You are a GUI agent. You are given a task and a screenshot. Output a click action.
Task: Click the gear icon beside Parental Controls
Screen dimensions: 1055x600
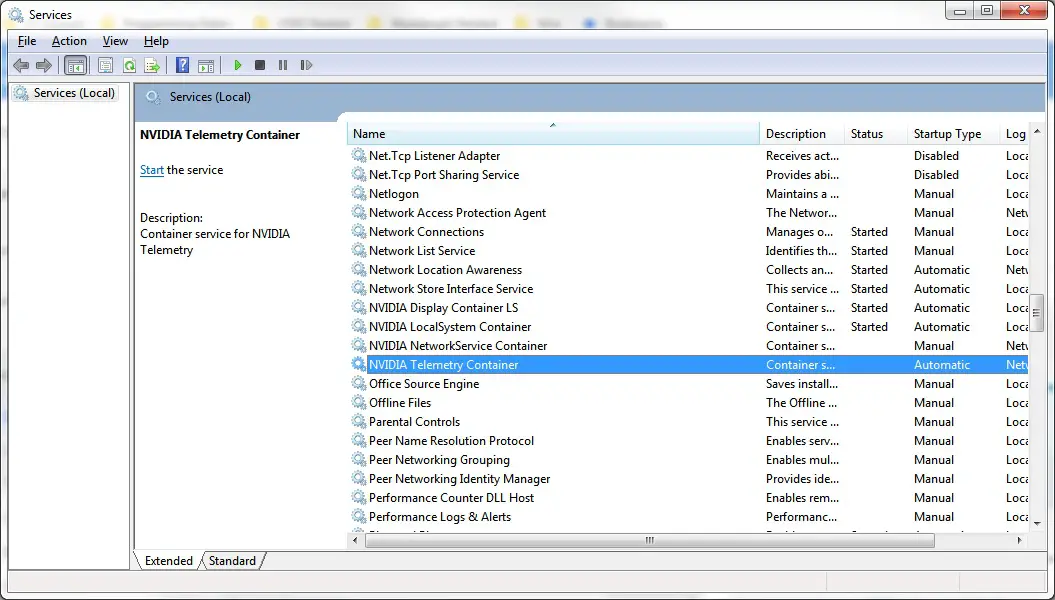(x=359, y=422)
